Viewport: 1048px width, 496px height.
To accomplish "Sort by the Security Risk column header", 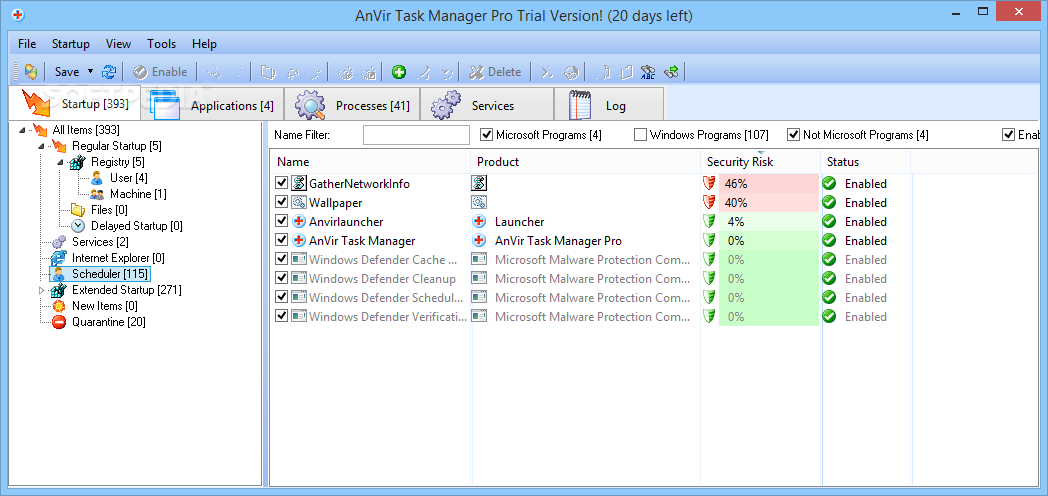I will click(x=761, y=162).
